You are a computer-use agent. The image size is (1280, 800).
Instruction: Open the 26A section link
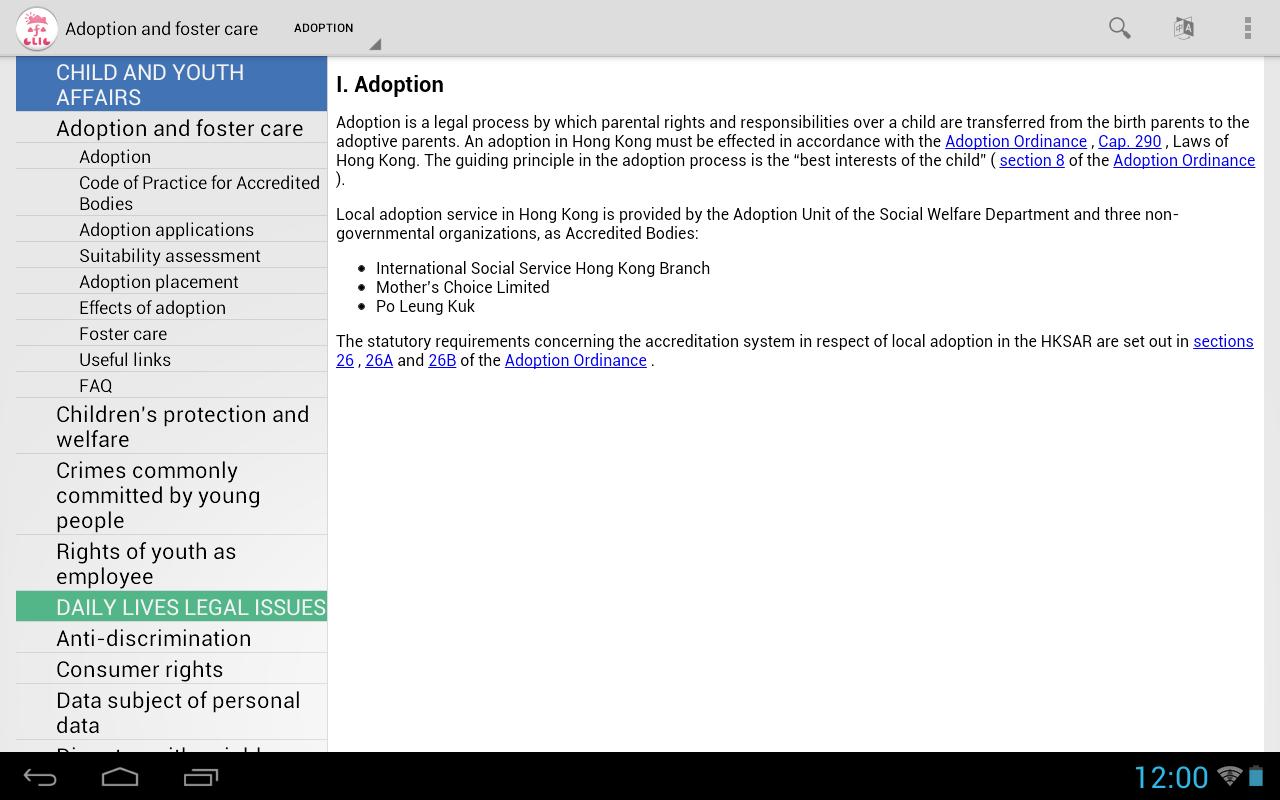(x=379, y=361)
